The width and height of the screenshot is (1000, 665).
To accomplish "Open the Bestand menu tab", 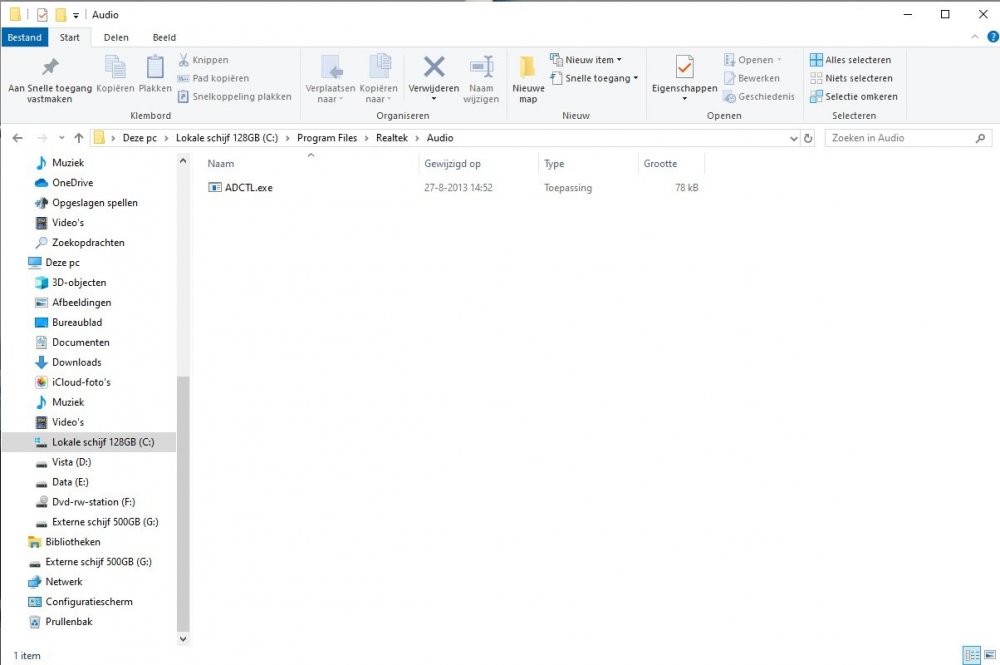I will pyautogui.click(x=25, y=38).
